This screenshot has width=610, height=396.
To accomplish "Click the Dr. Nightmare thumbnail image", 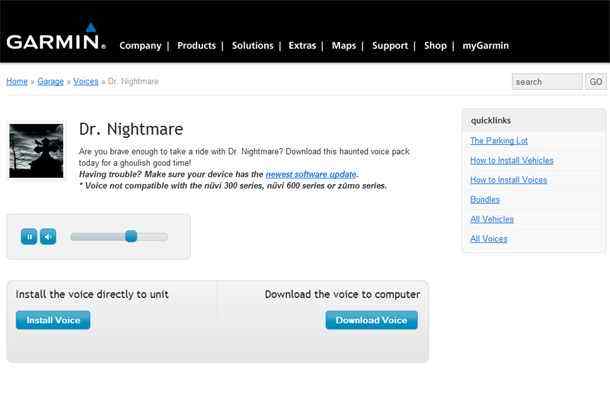I will [36, 151].
